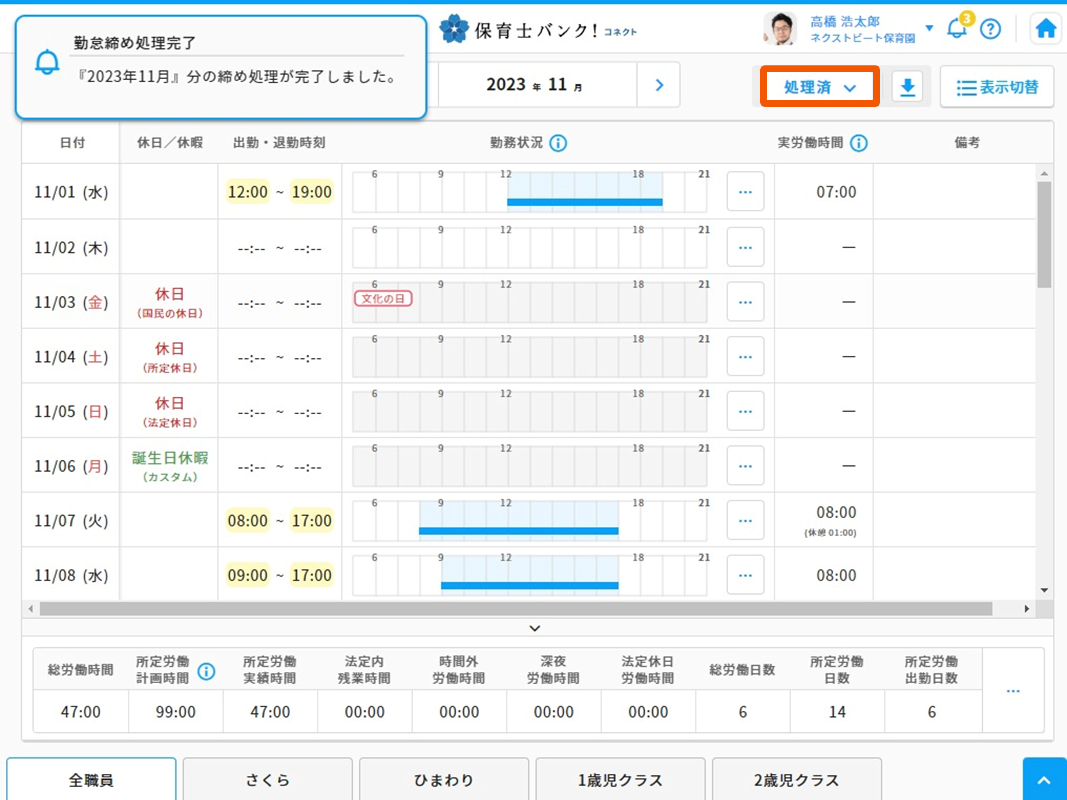Edit the 12:00 clock-in time on 11/01
The width and height of the screenshot is (1067, 800).
(248, 192)
